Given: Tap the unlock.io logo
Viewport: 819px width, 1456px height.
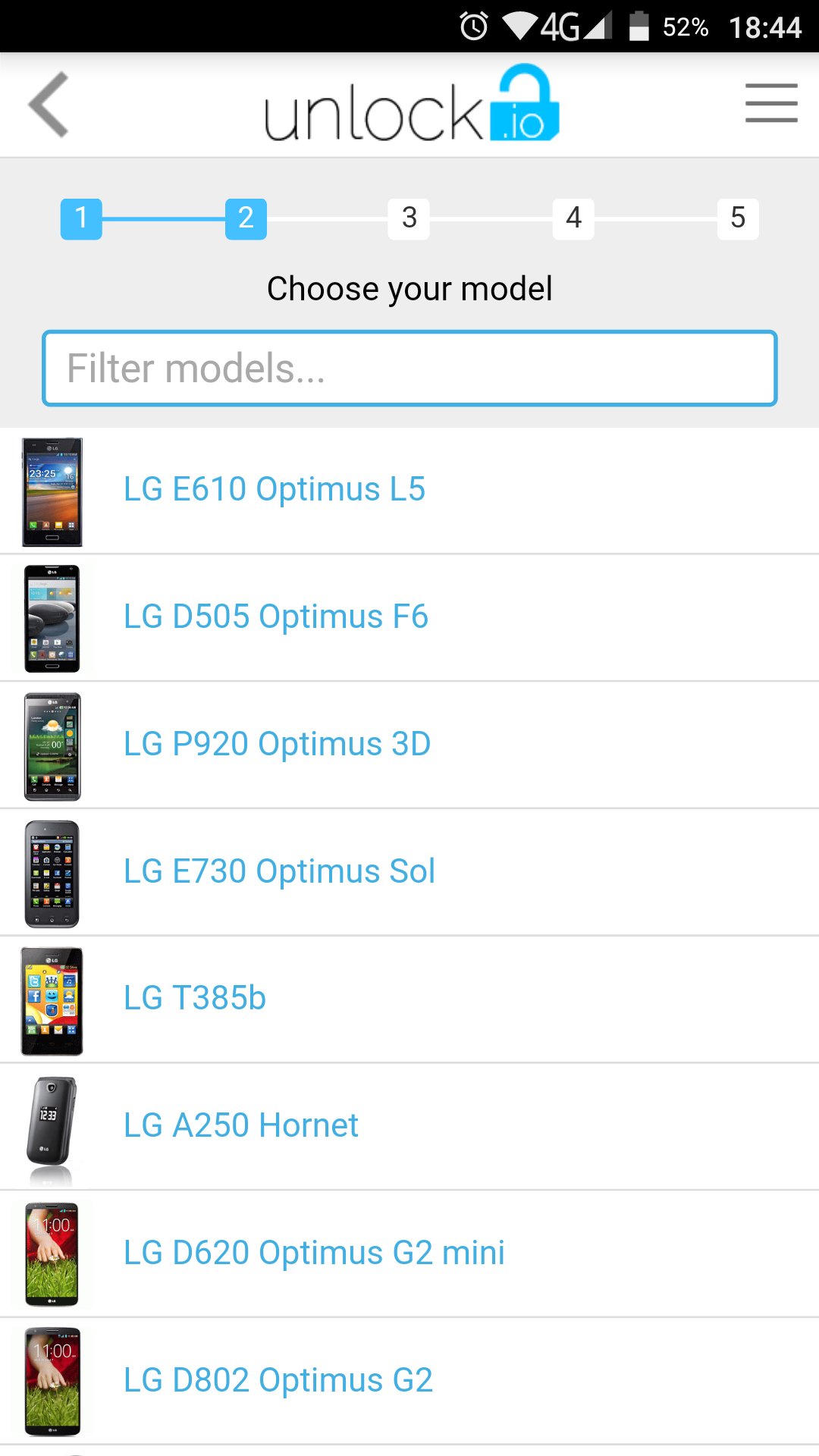Looking at the screenshot, I should click(412, 105).
